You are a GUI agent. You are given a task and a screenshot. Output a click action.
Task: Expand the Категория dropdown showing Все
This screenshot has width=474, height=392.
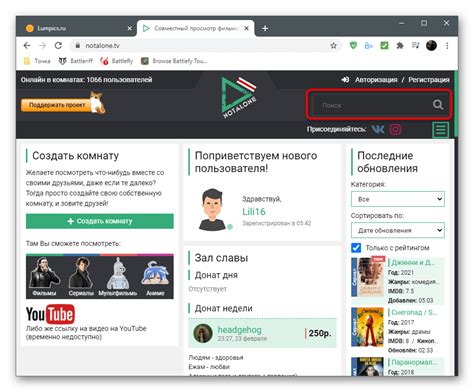[x=398, y=199]
